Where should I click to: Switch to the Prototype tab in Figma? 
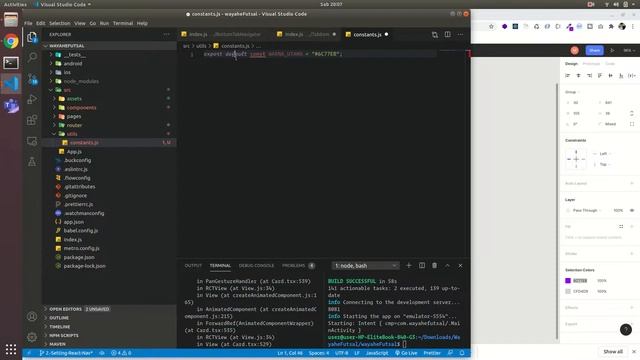pyautogui.click(x=591, y=64)
